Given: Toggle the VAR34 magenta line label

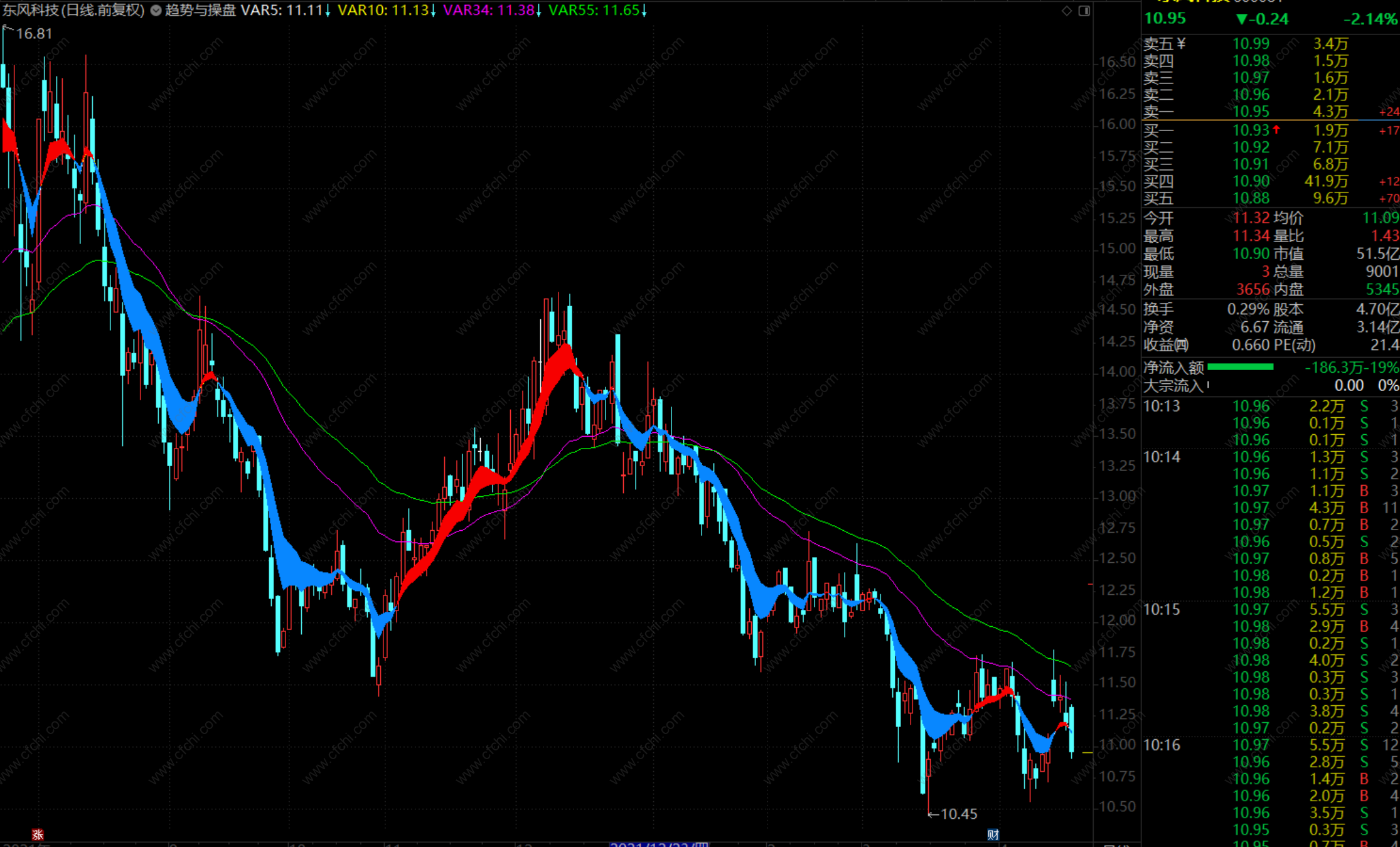Looking at the screenshot, I should pos(488,11).
